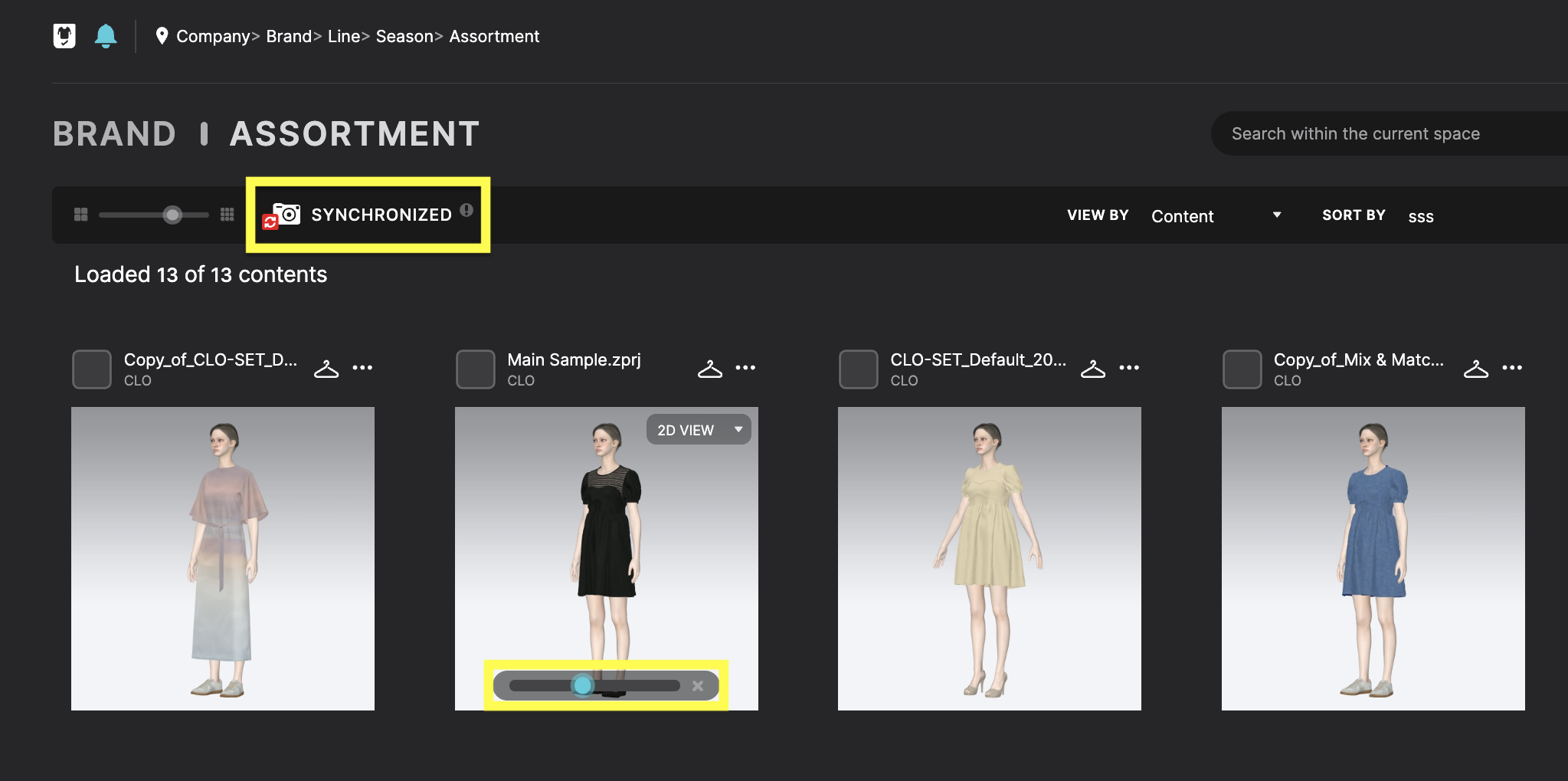Open more options for Copy_of_Mix & Match item
Screen dimensions: 1568x781
click(1512, 368)
